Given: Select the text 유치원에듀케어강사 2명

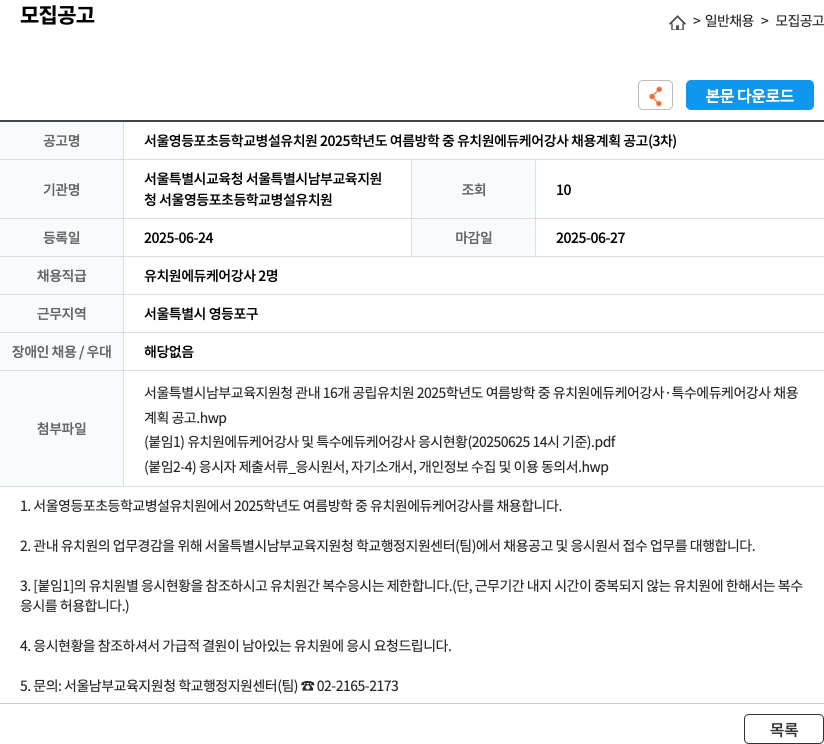Looking at the screenshot, I should pos(211,276).
